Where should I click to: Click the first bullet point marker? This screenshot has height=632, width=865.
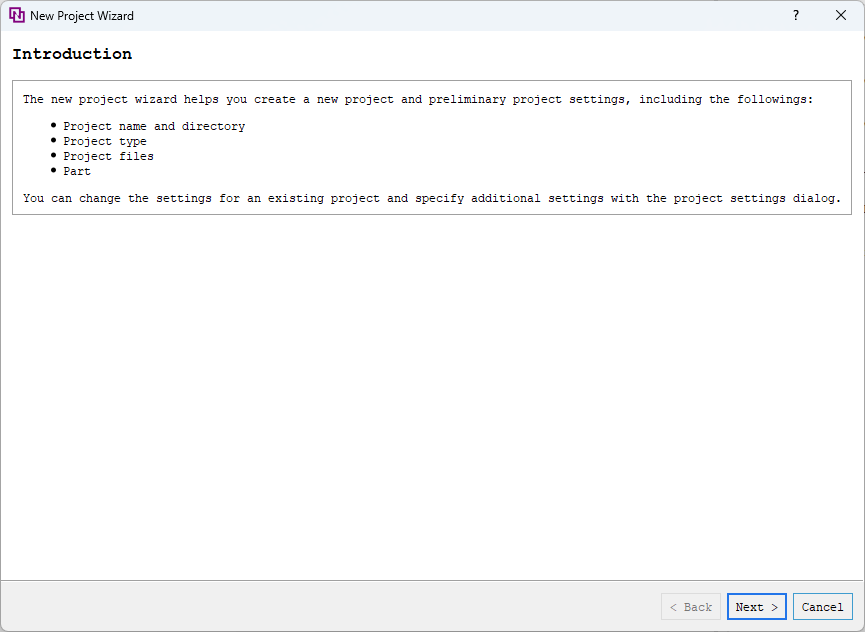tap(54, 125)
